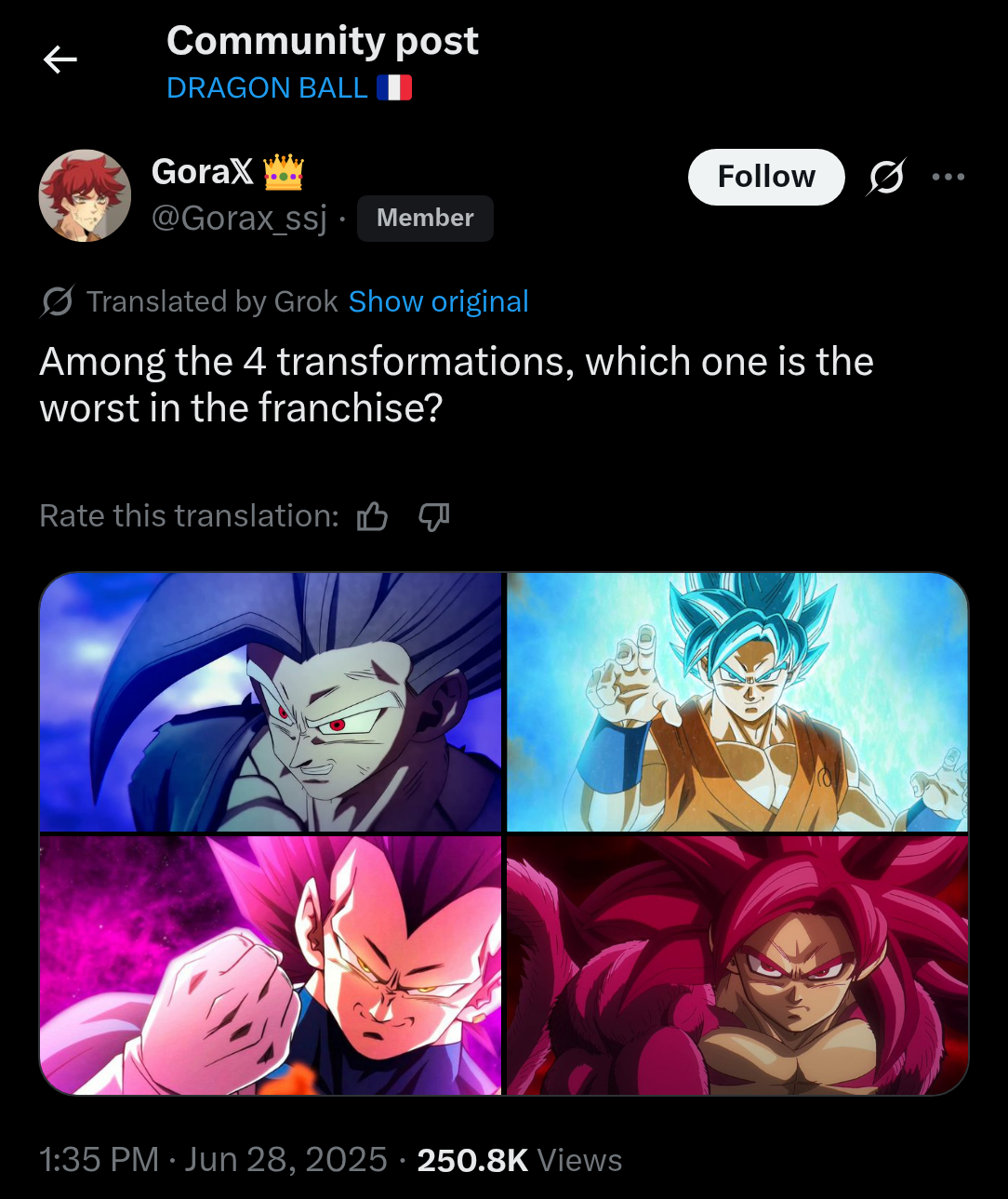
Task: Open GoraX profile avatar
Action: (85, 195)
